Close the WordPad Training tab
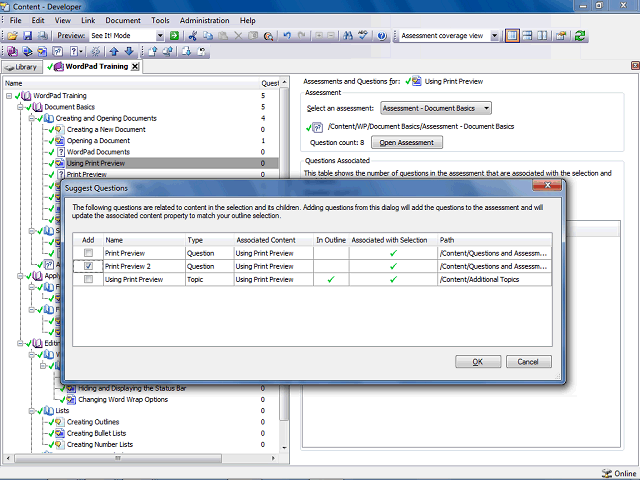 (x=135, y=67)
